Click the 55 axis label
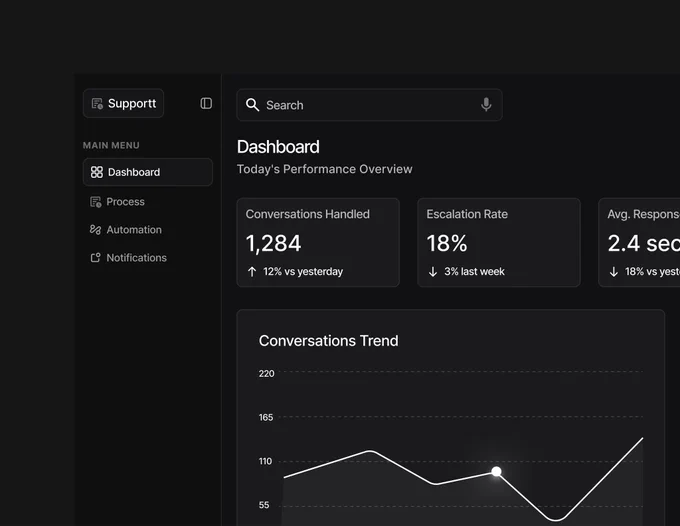The width and height of the screenshot is (680, 526). (x=264, y=505)
